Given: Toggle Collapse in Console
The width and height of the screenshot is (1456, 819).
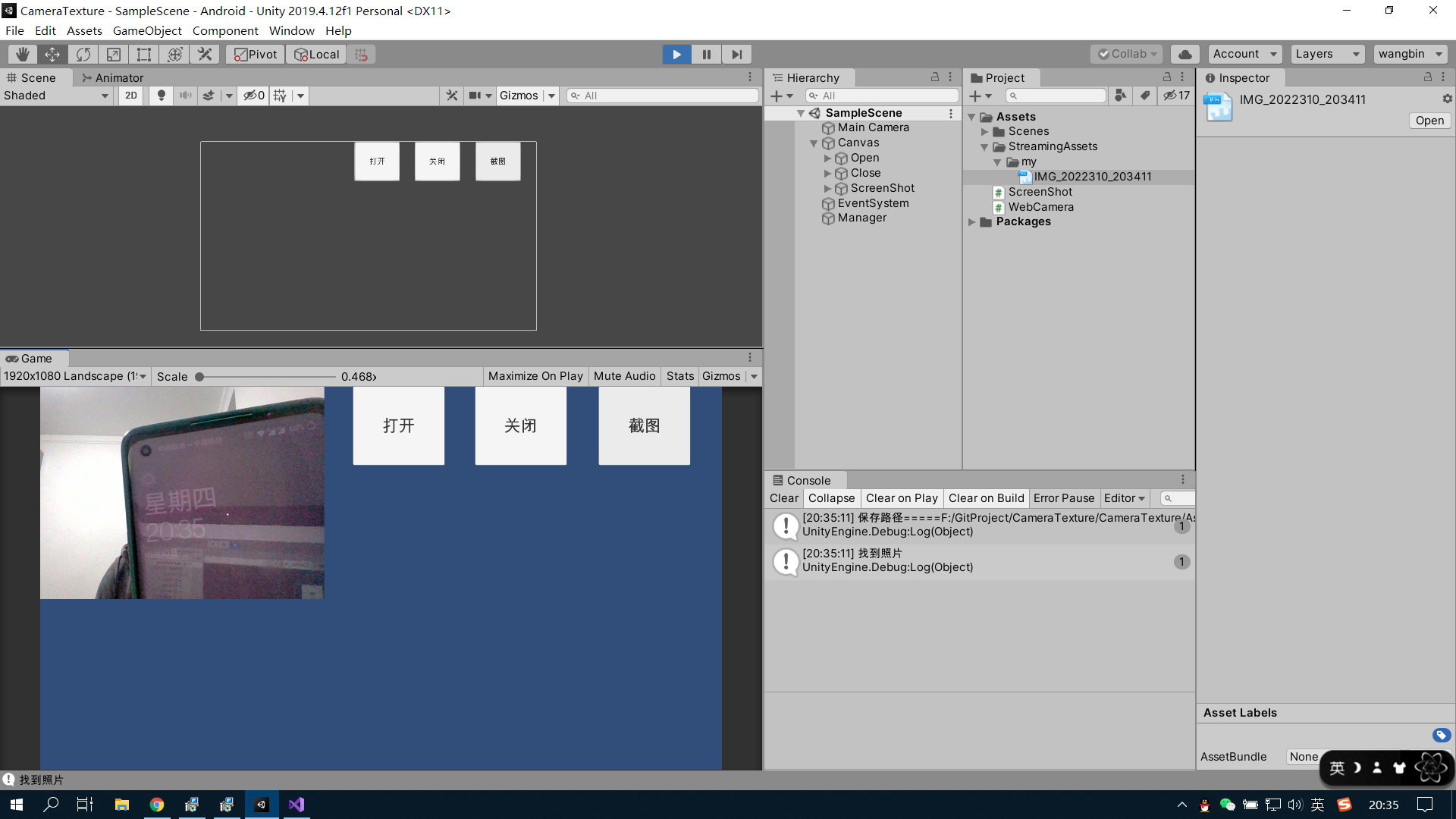Looking at the screenshot, I should [x=831, y=498].
